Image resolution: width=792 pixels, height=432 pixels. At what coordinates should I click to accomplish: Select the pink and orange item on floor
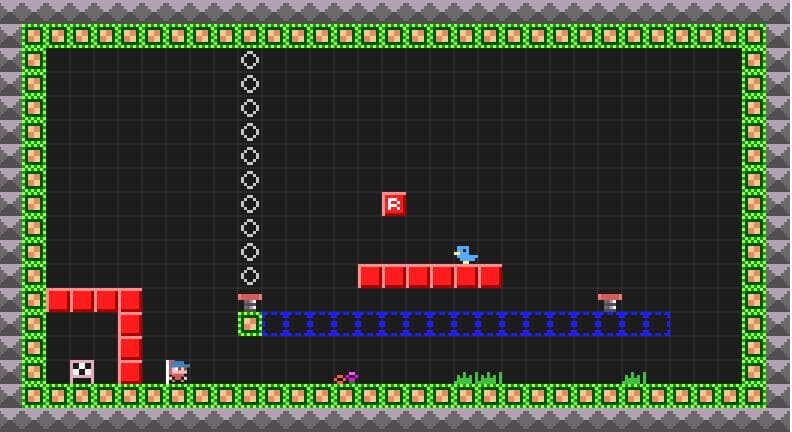point(346,377)
